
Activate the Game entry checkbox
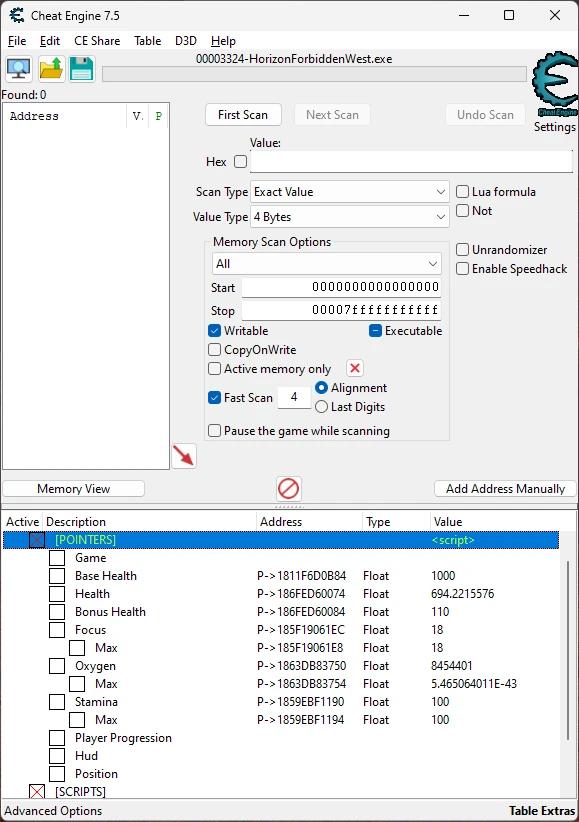[57, 558]
